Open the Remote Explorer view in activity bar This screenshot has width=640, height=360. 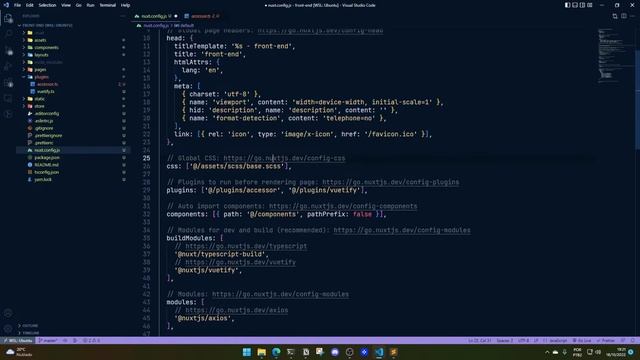pyautogui.click(x=8, y=98)
